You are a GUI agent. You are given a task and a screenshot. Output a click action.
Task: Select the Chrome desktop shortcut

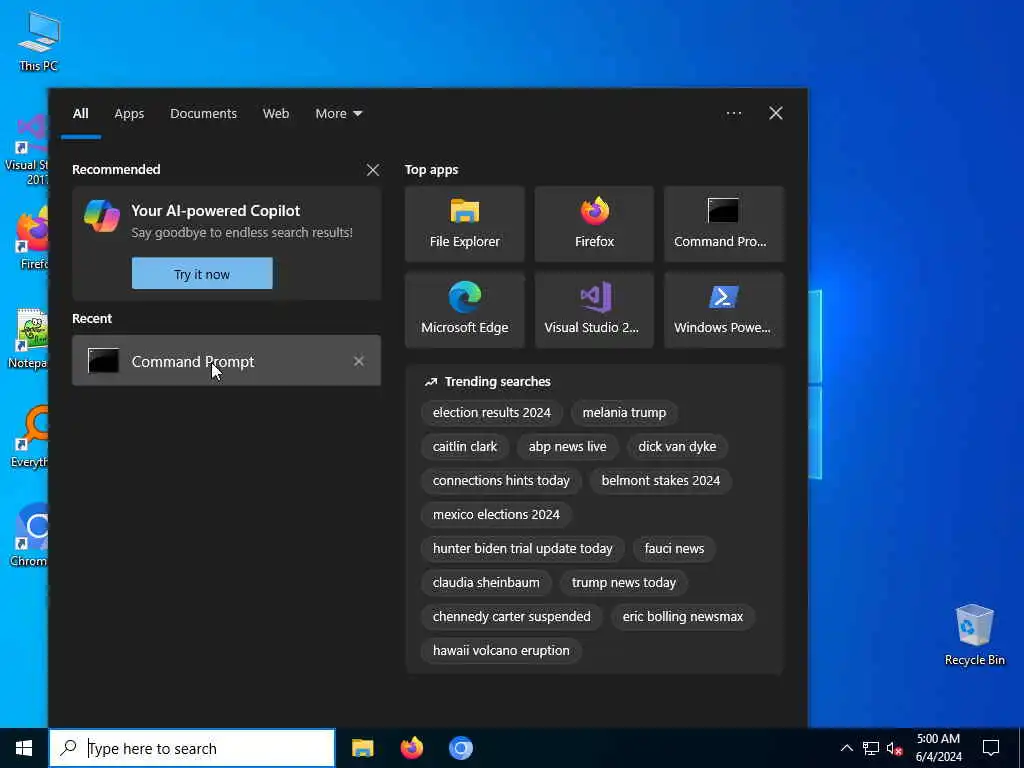30,536
